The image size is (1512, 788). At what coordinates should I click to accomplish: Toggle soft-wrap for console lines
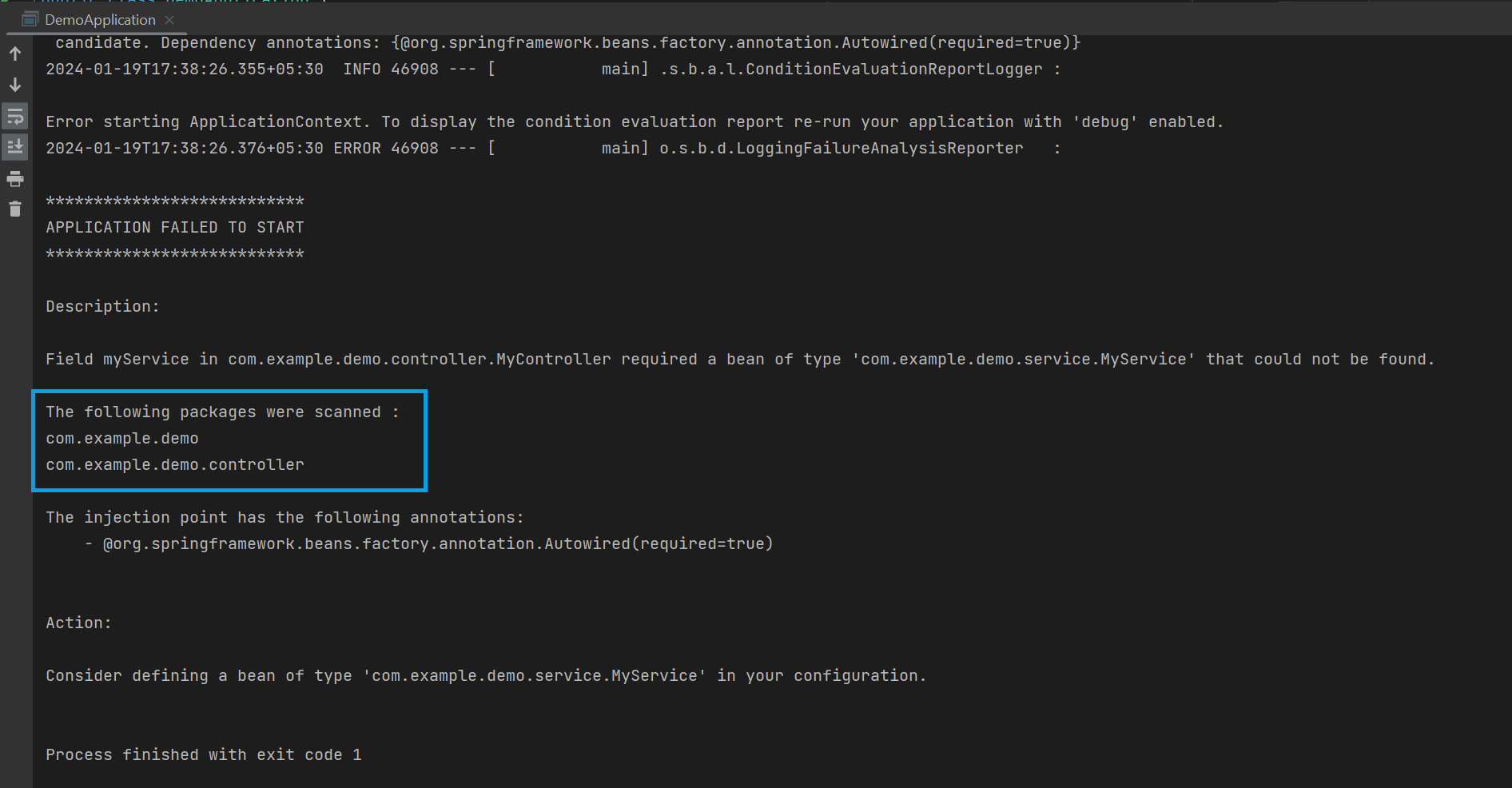(14, 116)
